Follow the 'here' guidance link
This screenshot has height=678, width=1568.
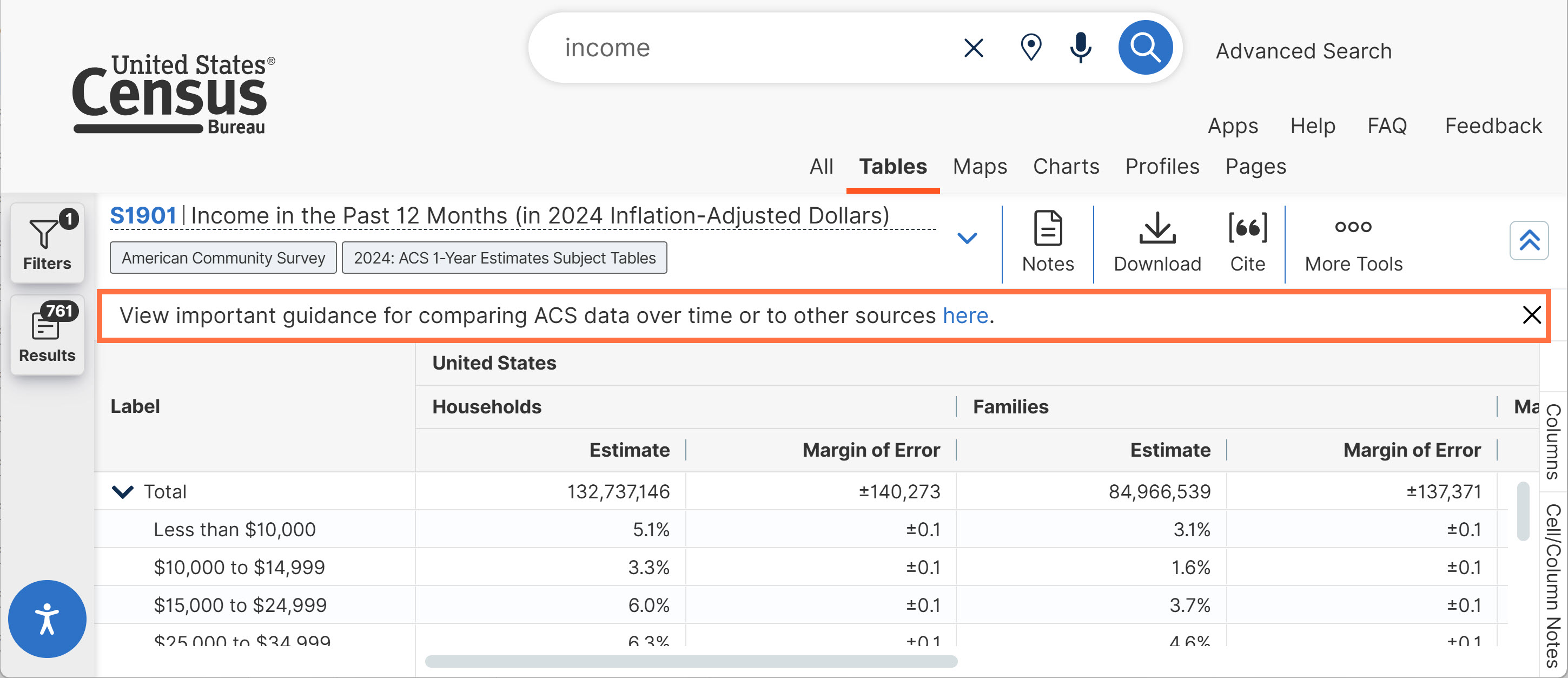965,315
